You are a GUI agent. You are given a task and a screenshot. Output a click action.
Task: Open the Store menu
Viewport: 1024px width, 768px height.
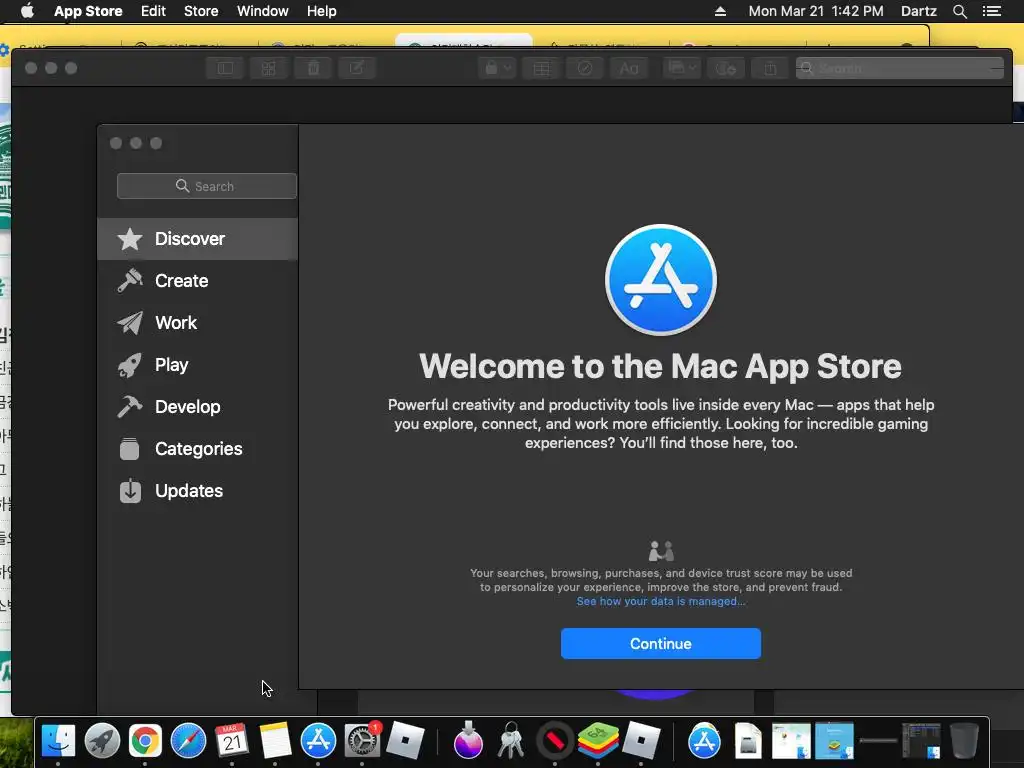(201, 11)
